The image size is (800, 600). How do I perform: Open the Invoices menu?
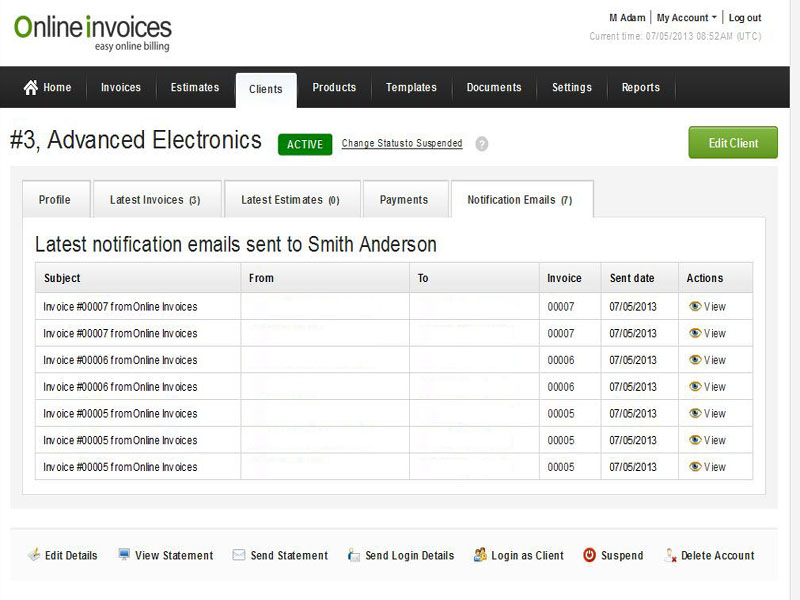(121, 88)
